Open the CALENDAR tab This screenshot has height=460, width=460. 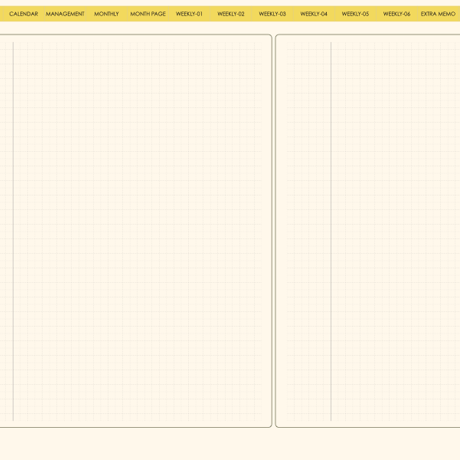(x=24, y=14)
